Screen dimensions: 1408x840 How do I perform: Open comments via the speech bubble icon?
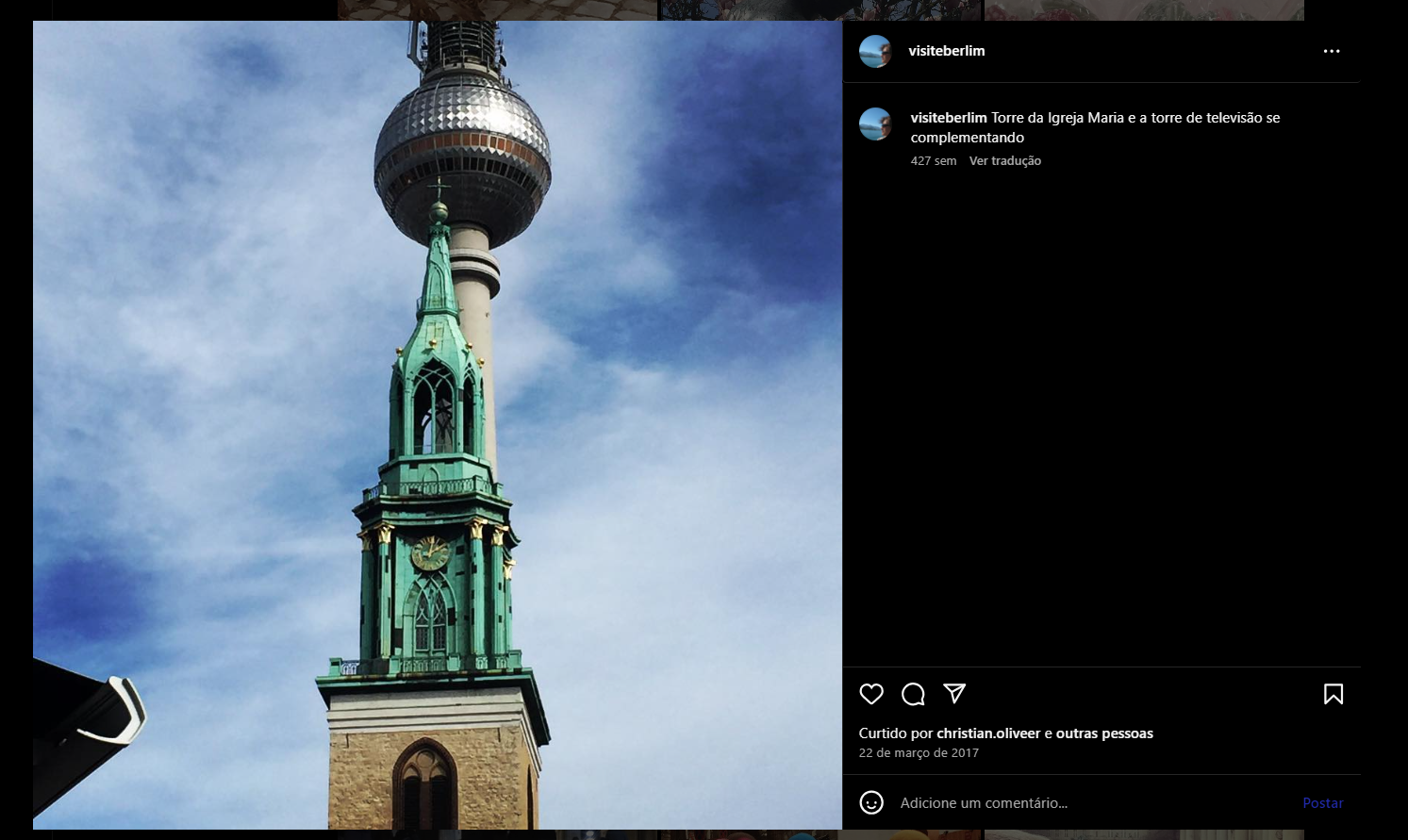tap(913, 695)
